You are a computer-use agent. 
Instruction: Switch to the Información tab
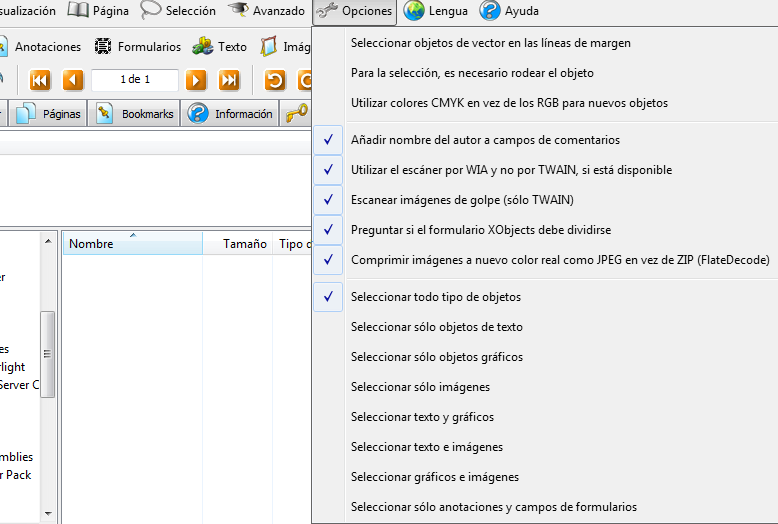[230, 114]
